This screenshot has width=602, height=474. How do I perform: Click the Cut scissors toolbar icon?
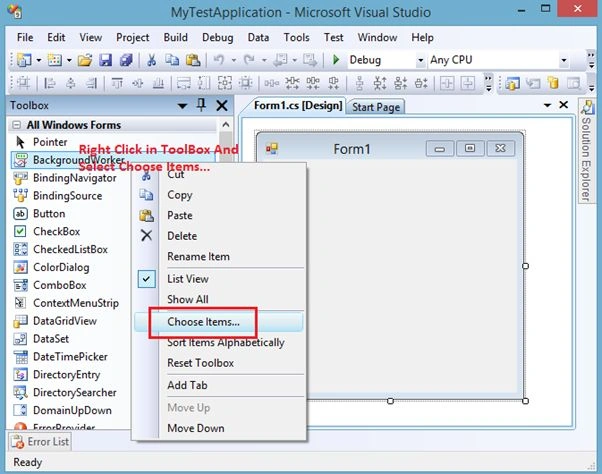click(151, 60)
